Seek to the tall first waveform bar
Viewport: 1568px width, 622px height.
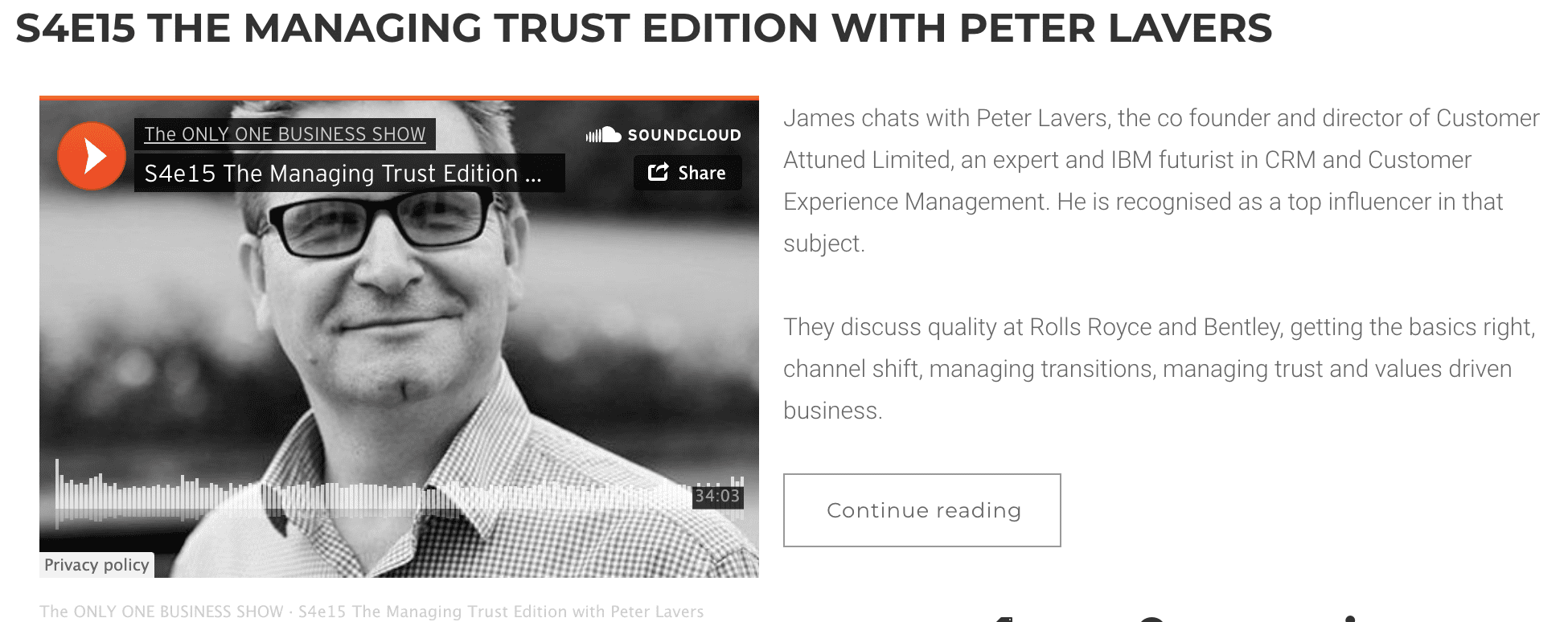[56, 493]
